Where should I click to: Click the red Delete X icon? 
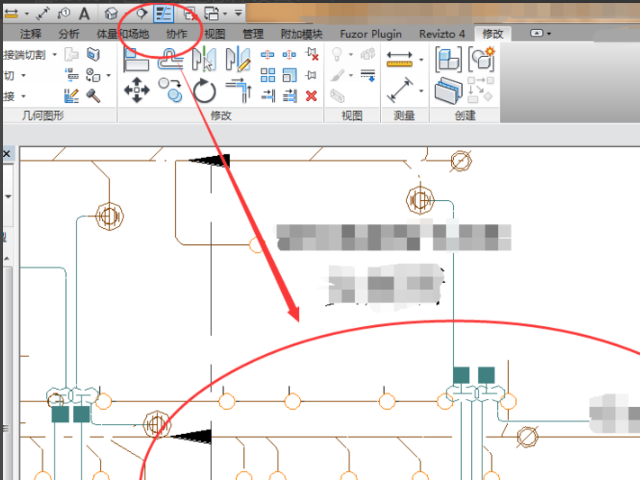[311, 96]
